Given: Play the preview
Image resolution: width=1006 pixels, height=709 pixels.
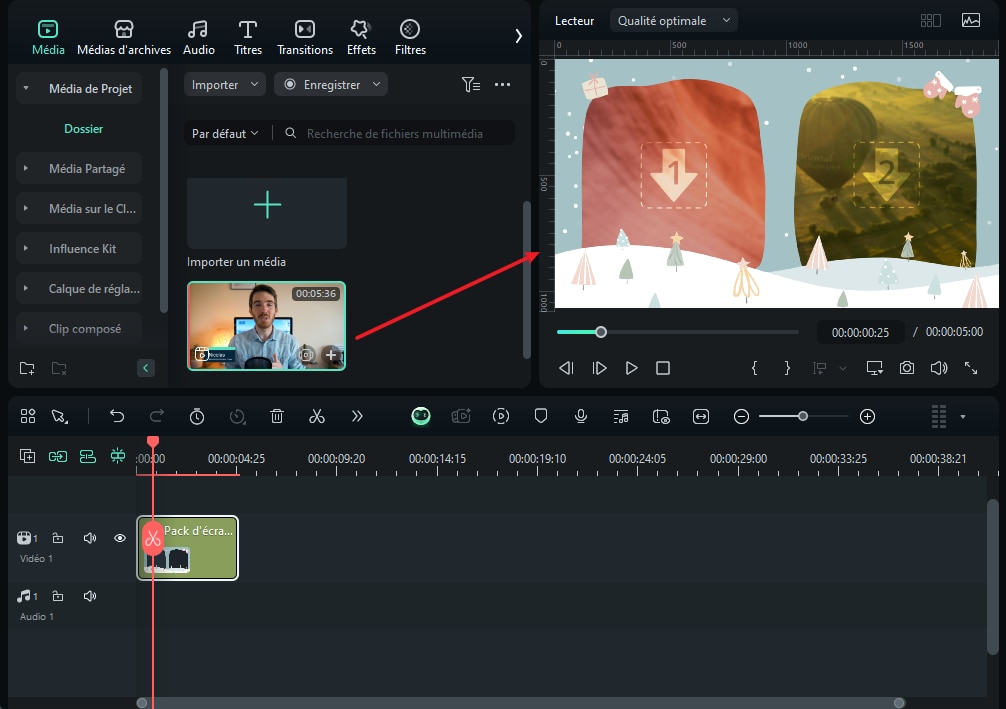Looking at the screenshot, I should (x=631, y=368).
